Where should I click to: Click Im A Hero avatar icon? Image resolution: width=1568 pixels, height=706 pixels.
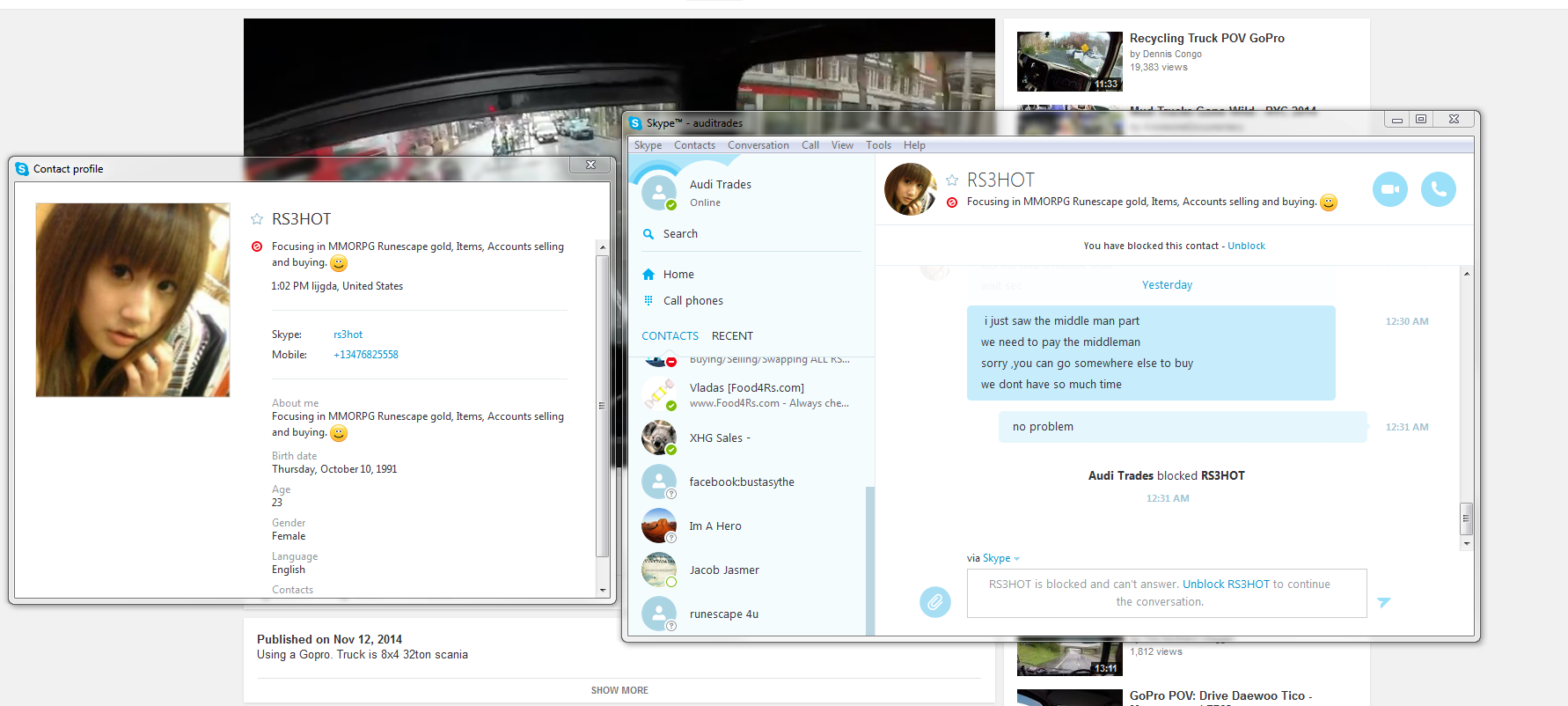(x=659, y=526)
